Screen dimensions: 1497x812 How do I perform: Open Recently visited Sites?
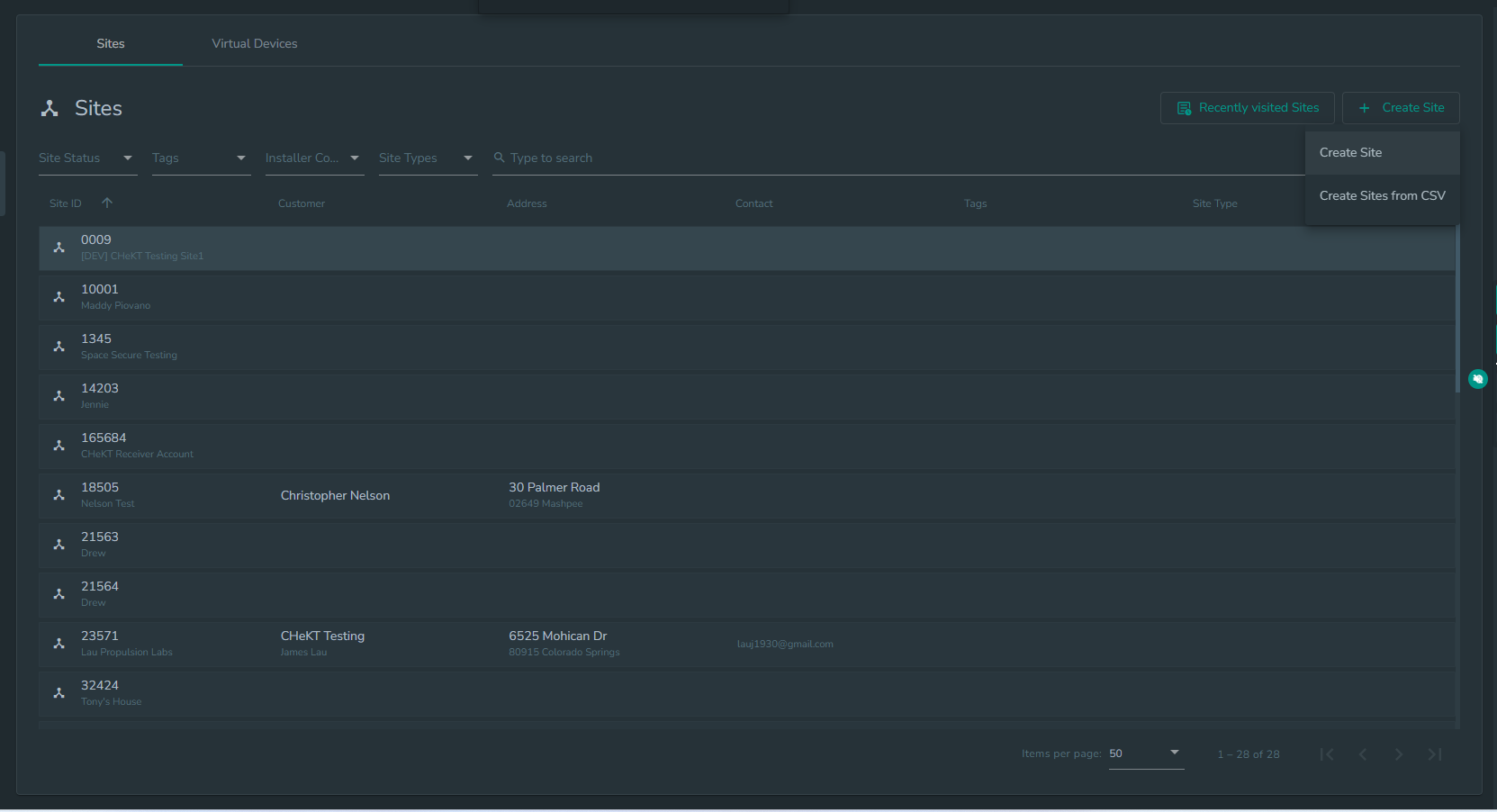(x=1247, y=108)
